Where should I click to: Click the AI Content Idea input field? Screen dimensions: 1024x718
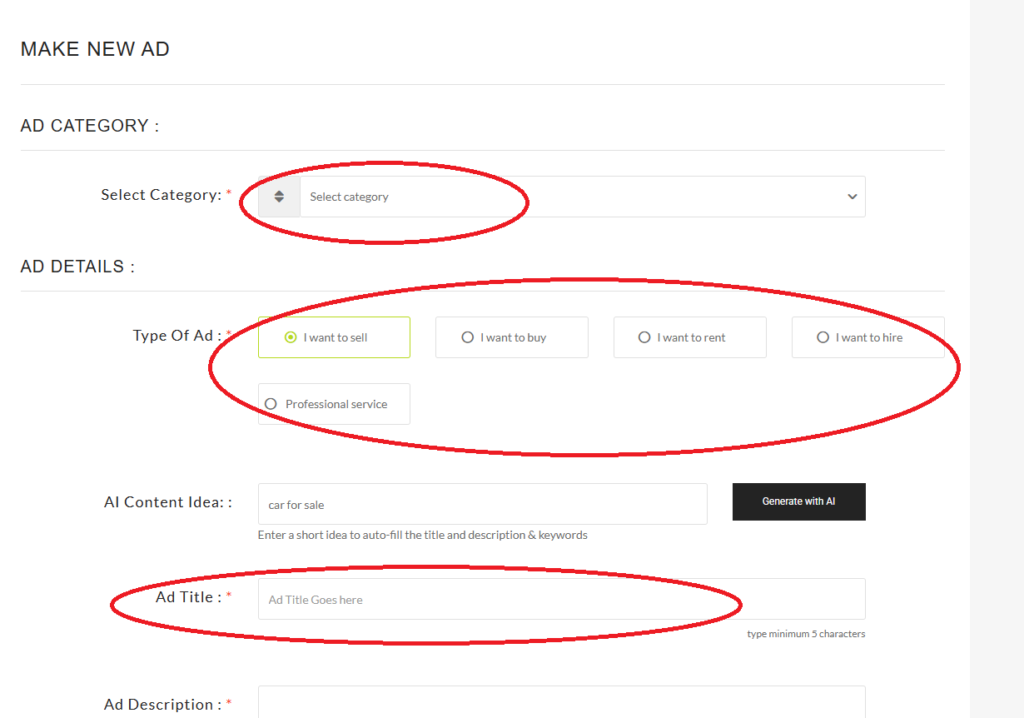pyautogui.click(x=483, y=504)
